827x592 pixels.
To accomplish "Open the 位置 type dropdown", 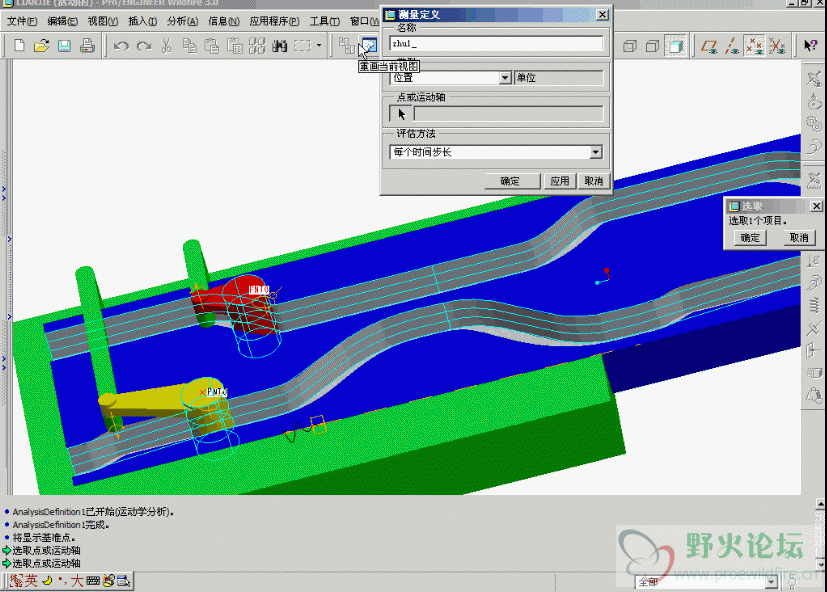I will pyautogui.click(x=505, y=78).
